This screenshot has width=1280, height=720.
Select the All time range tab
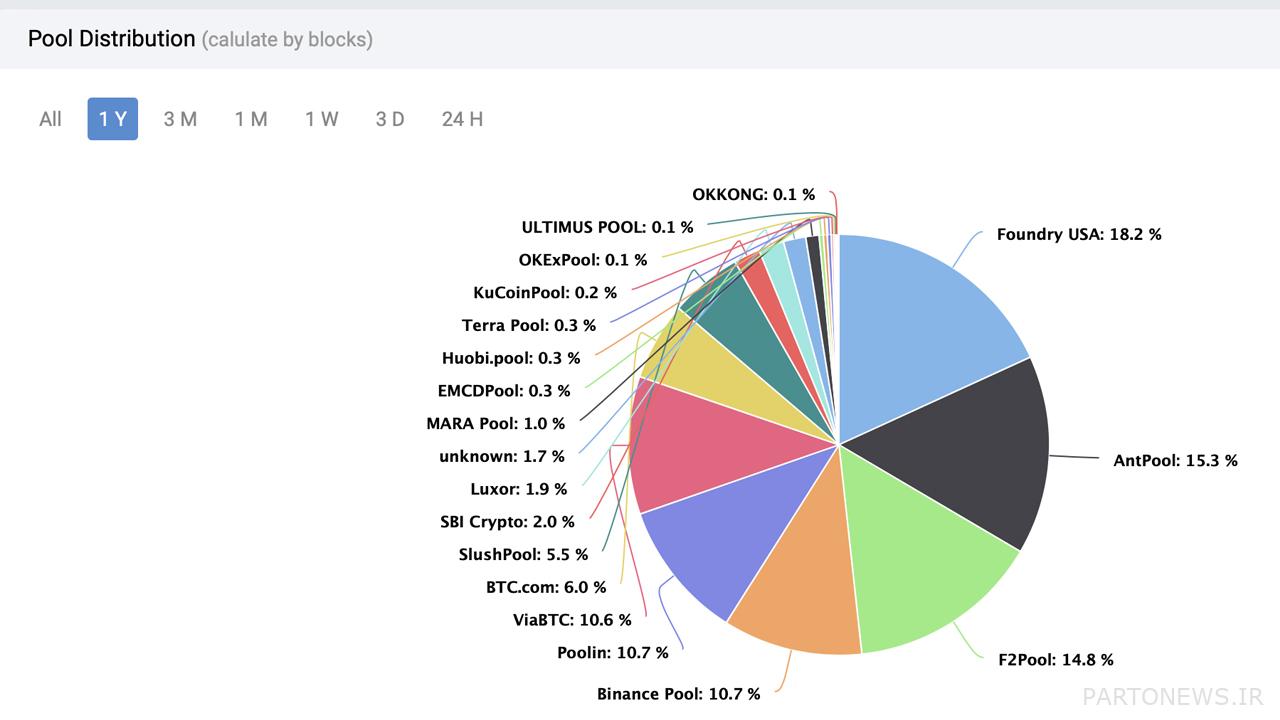[50, 119]
